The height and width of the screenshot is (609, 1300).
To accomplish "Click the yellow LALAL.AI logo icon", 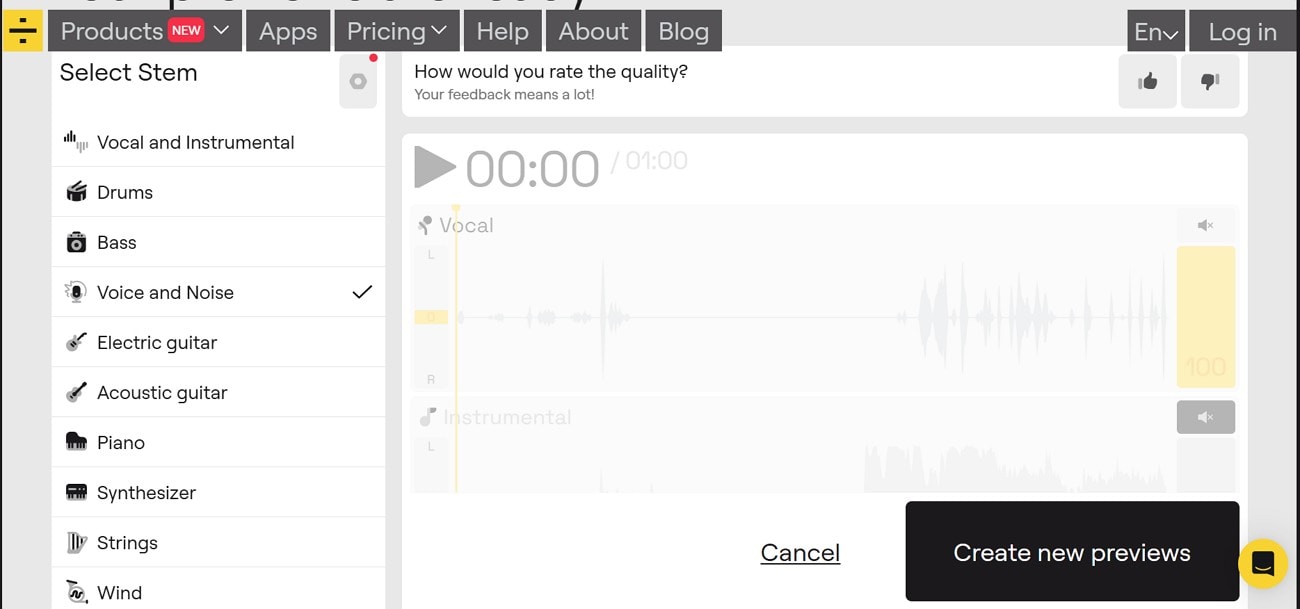I will [x=22, y=31].
